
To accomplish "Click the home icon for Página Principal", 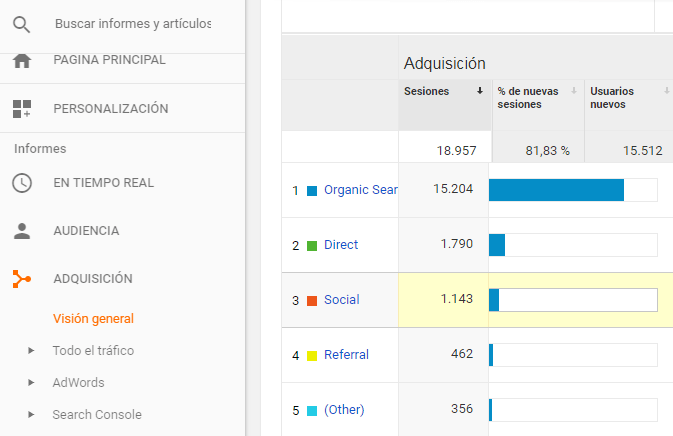I will point(21,61).
